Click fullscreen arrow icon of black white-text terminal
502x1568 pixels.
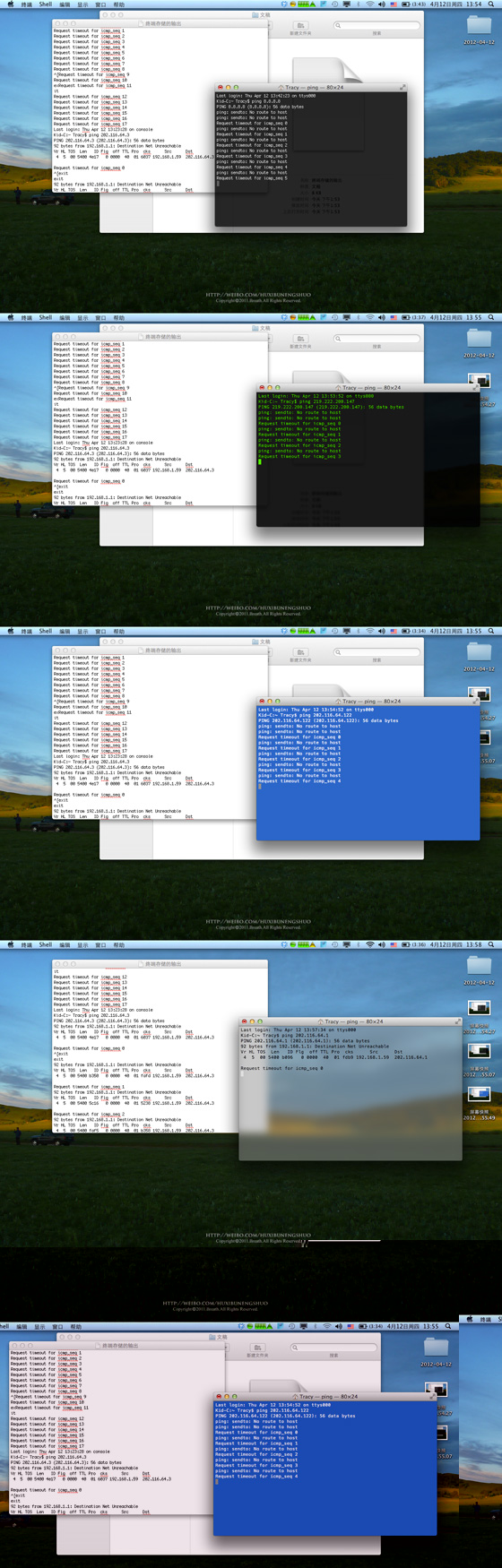[x=402, y=88]
